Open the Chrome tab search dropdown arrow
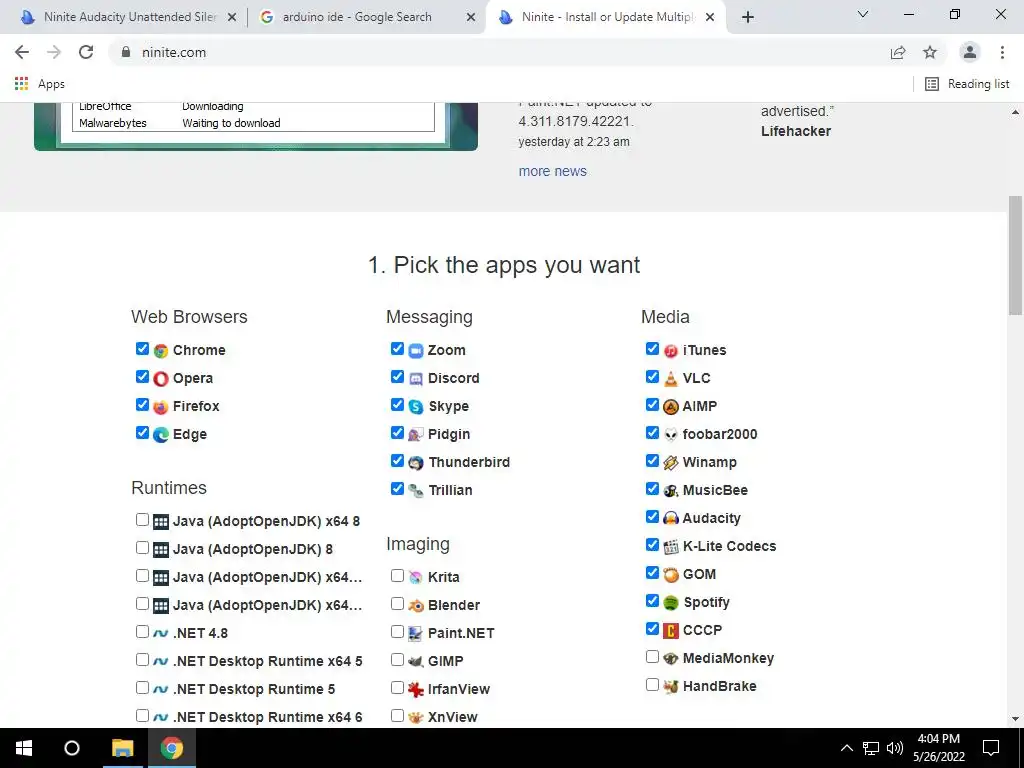This screenshot has height=768, width=1024. (863, 14)
